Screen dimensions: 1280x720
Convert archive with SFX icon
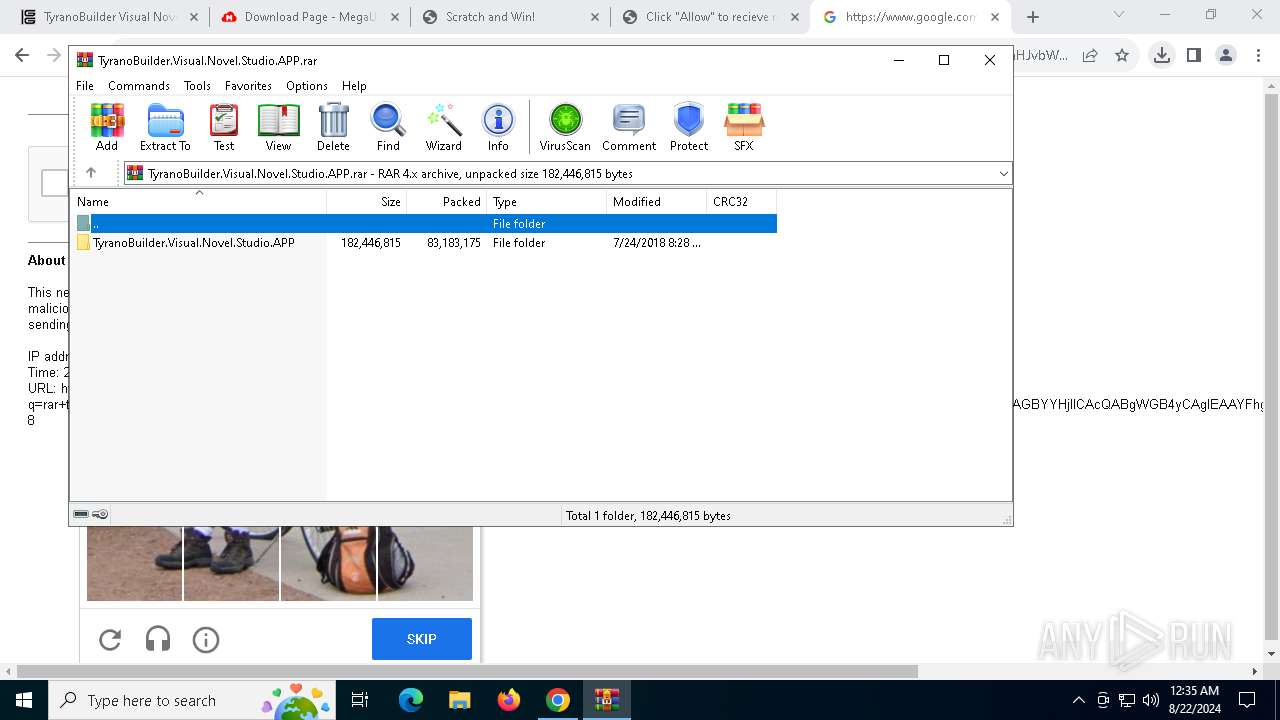click(x=744, y=127)
